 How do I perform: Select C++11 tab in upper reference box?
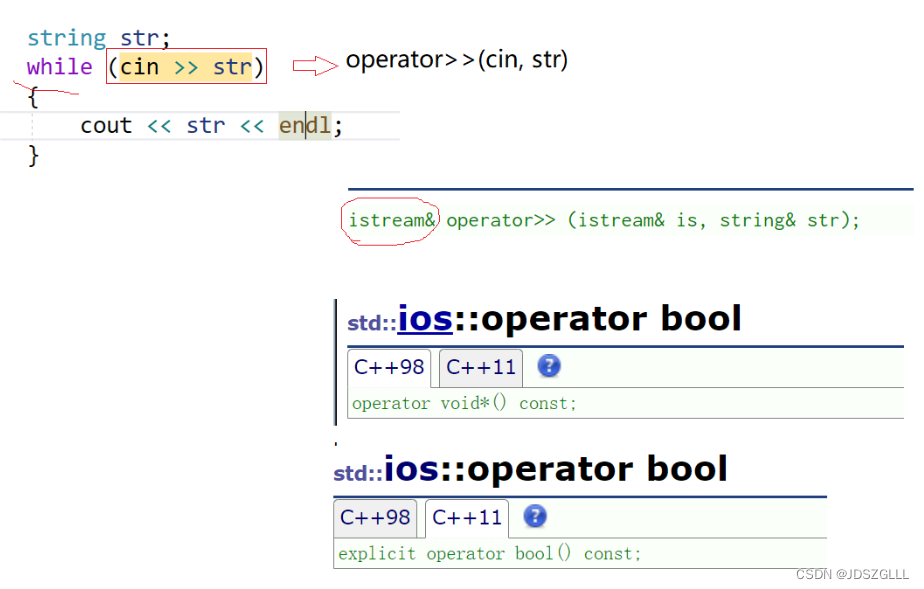(x=481, y=368)
